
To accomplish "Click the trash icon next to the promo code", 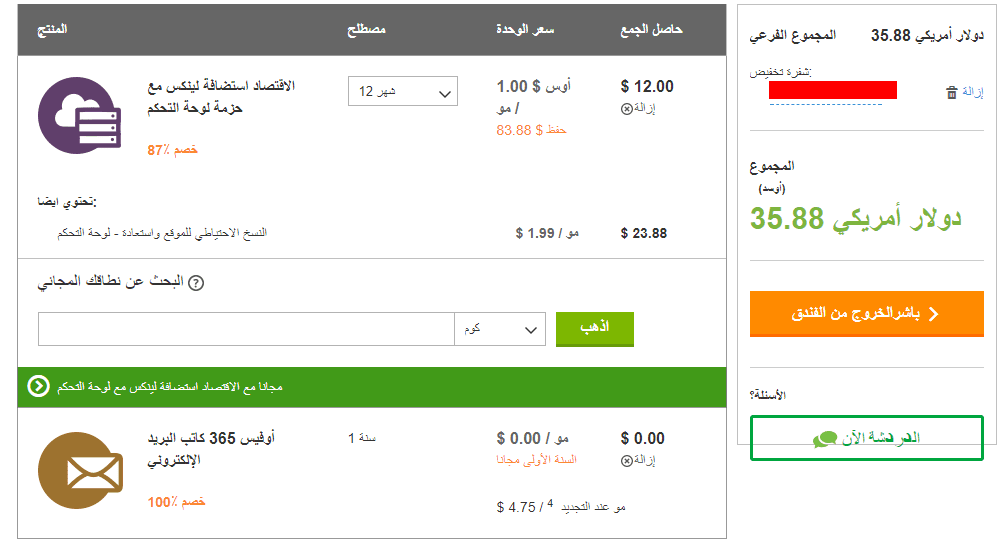I will coord(951,92).
